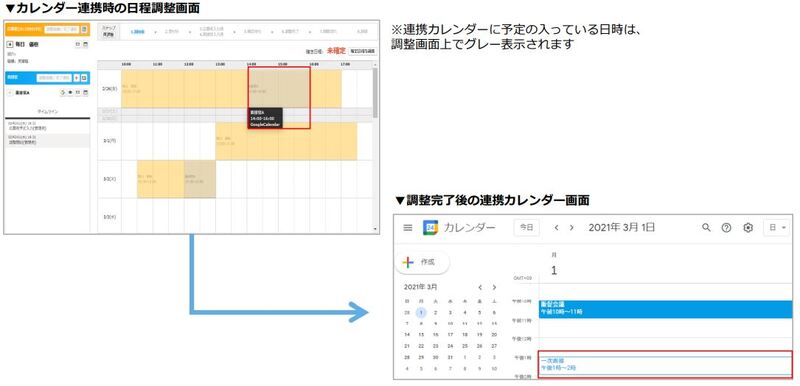
Task: Select the first step in the step bar
Action: [137, 32]
